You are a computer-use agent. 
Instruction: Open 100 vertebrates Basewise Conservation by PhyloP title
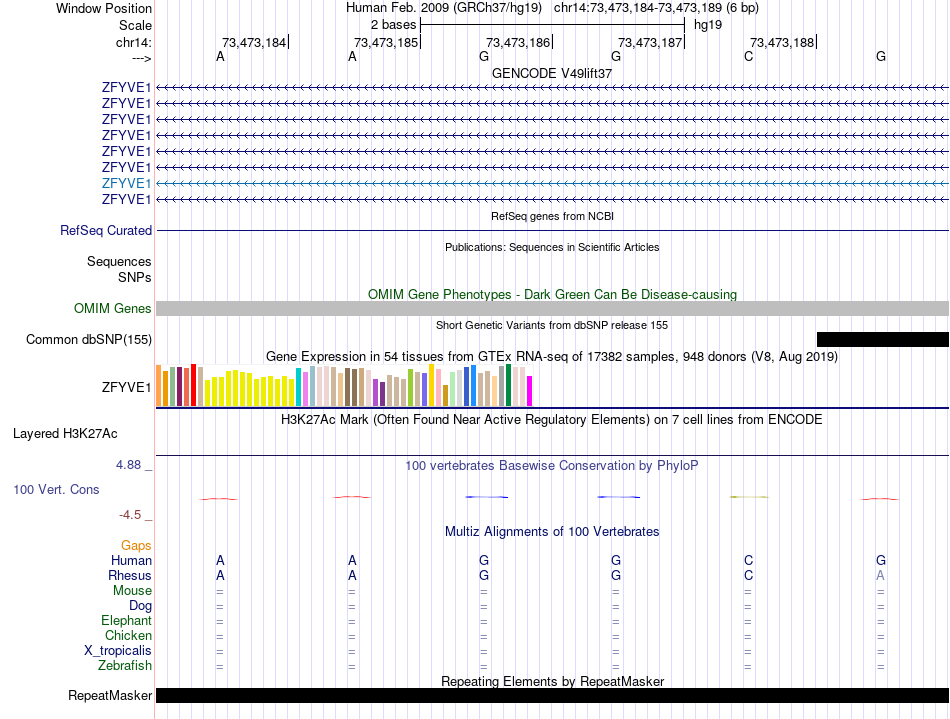tap(552, 466)
